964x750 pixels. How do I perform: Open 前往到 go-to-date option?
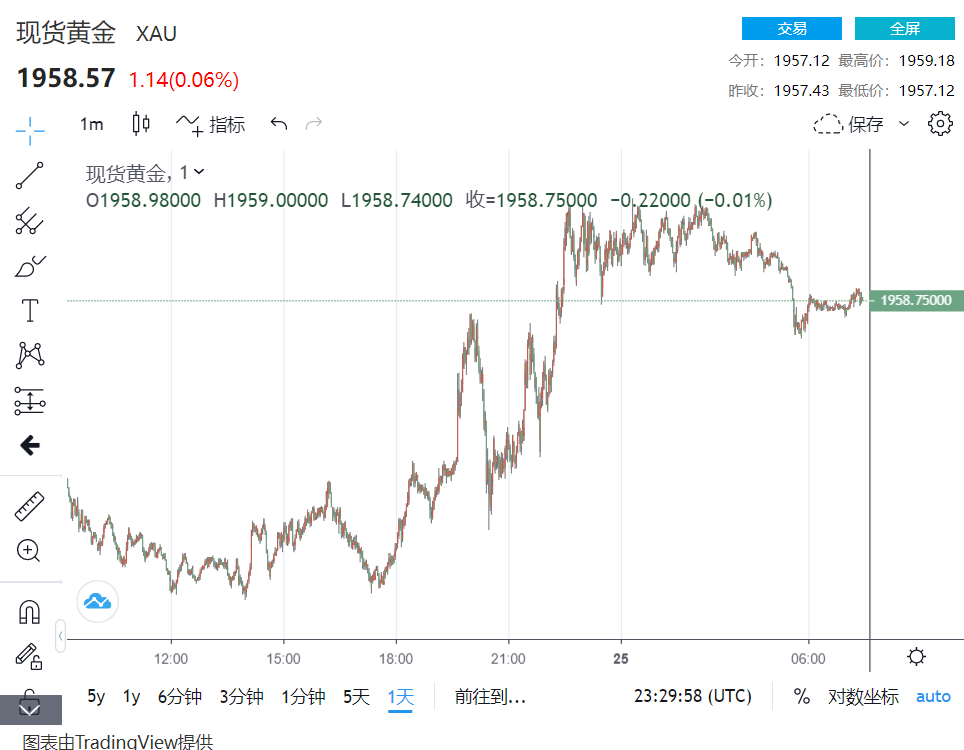(490, 697)
